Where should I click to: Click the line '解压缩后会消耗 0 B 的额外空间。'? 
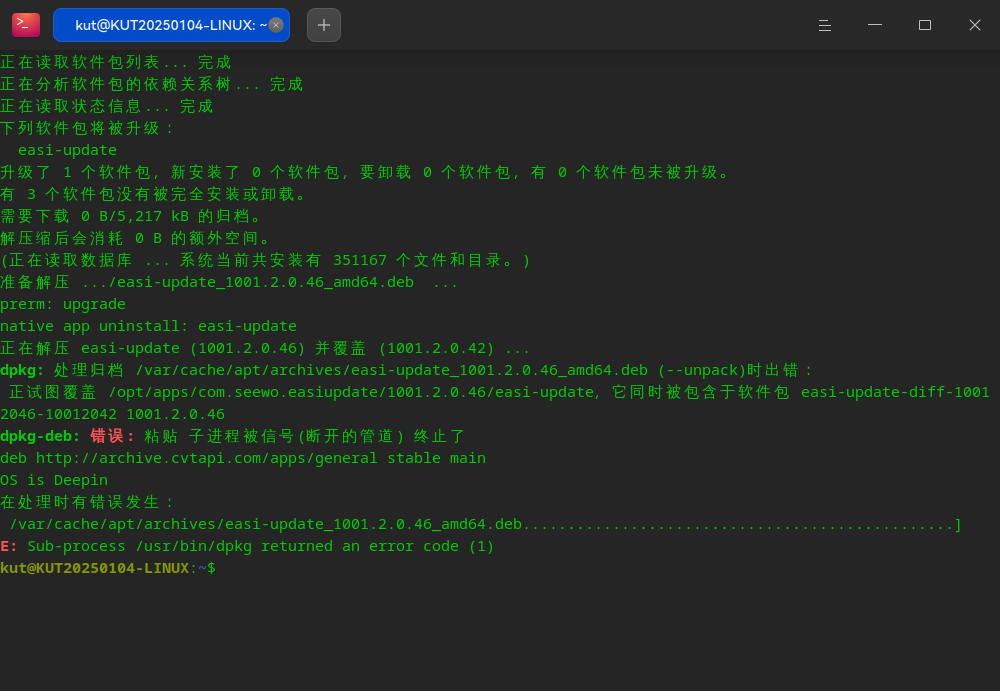(136, 238)
